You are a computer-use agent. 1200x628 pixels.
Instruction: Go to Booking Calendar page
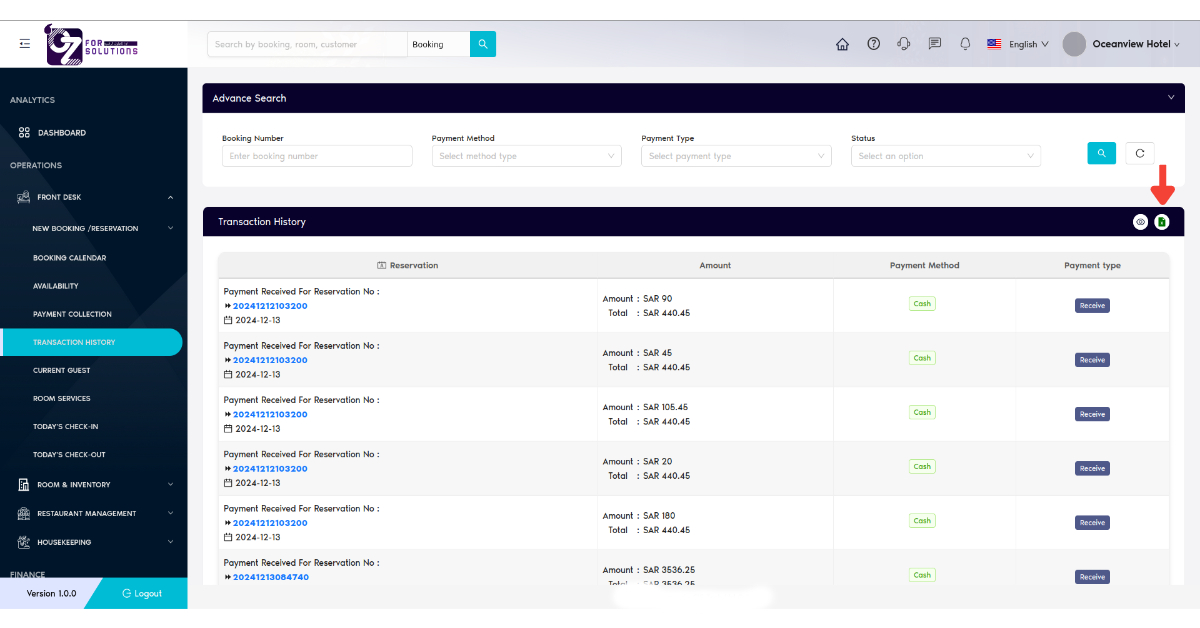(69, 258)
